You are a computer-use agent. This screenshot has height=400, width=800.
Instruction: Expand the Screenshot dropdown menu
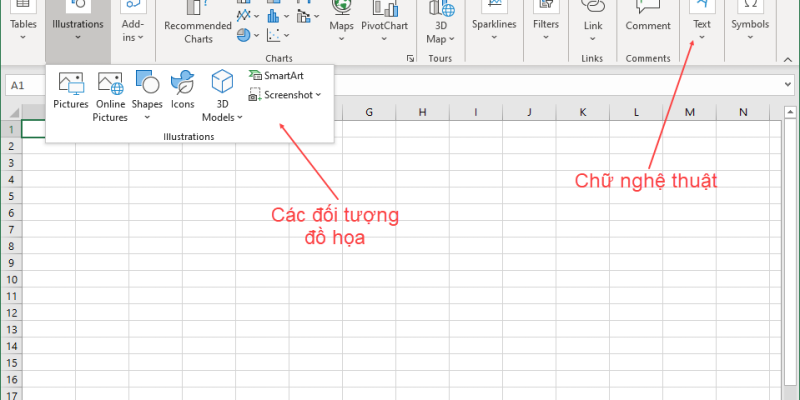pyautogui.click(x=286, y=95)
